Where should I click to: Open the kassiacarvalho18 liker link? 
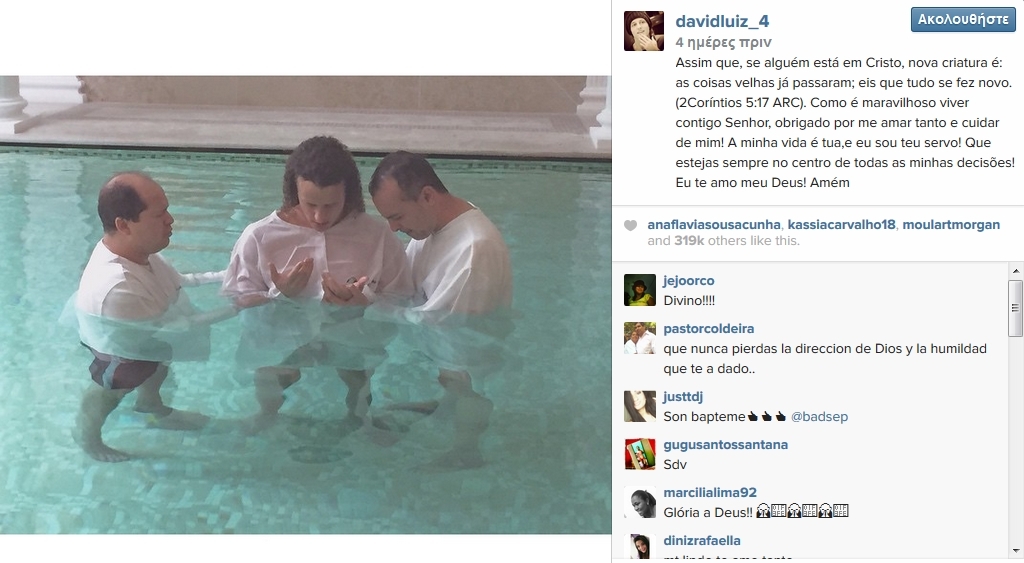coord(841,224)
